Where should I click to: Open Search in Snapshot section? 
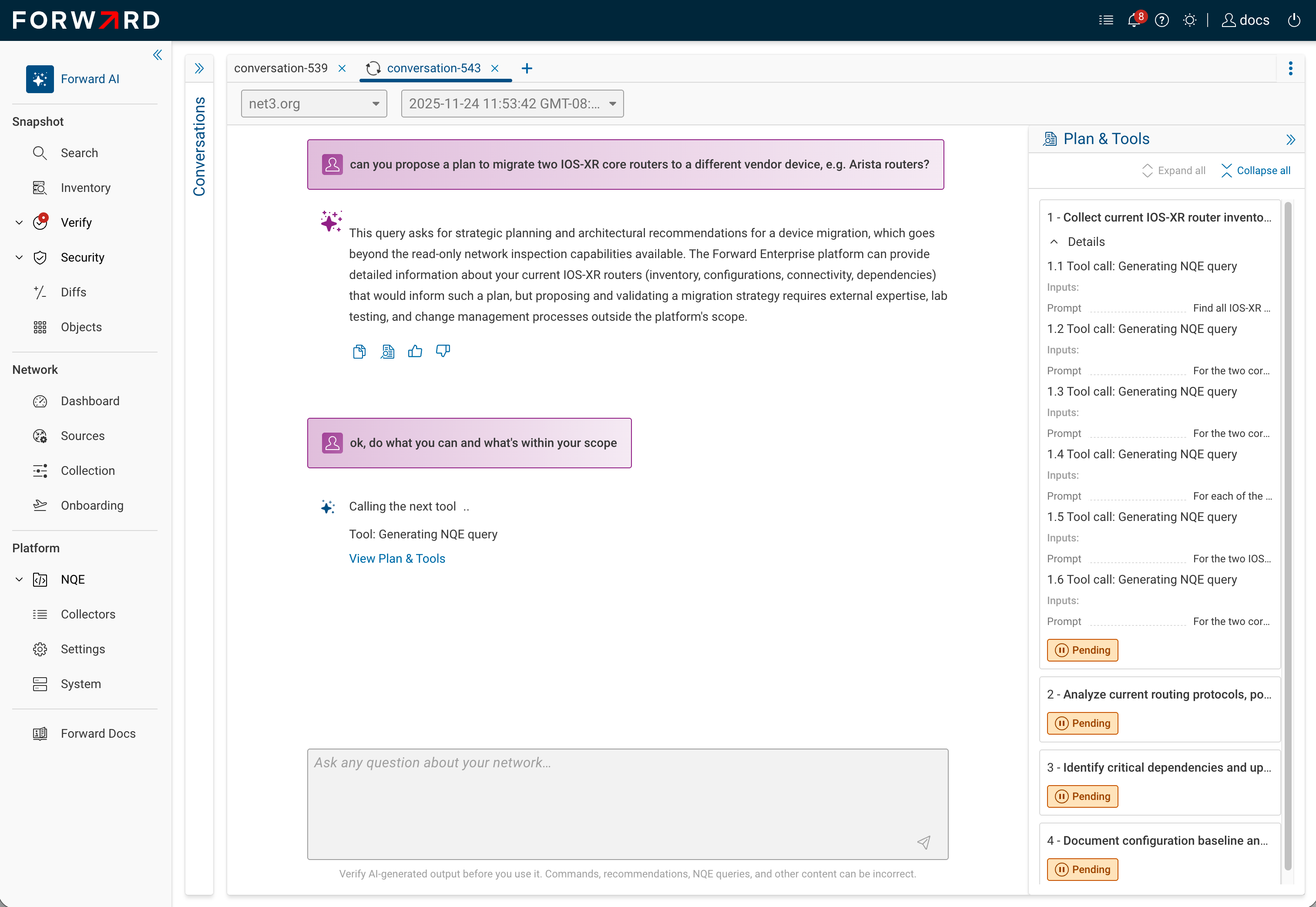79,153
